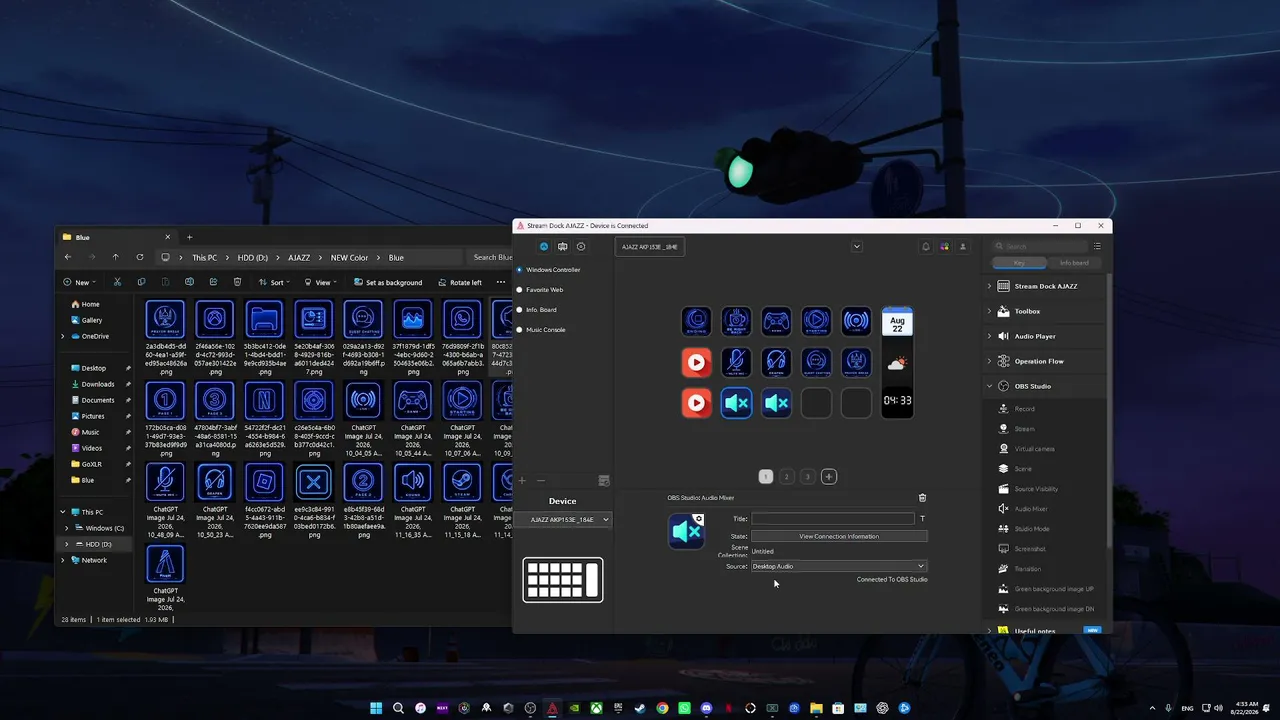Go to deck page 1
1280x720 pixels.
(x=766, y=477)
